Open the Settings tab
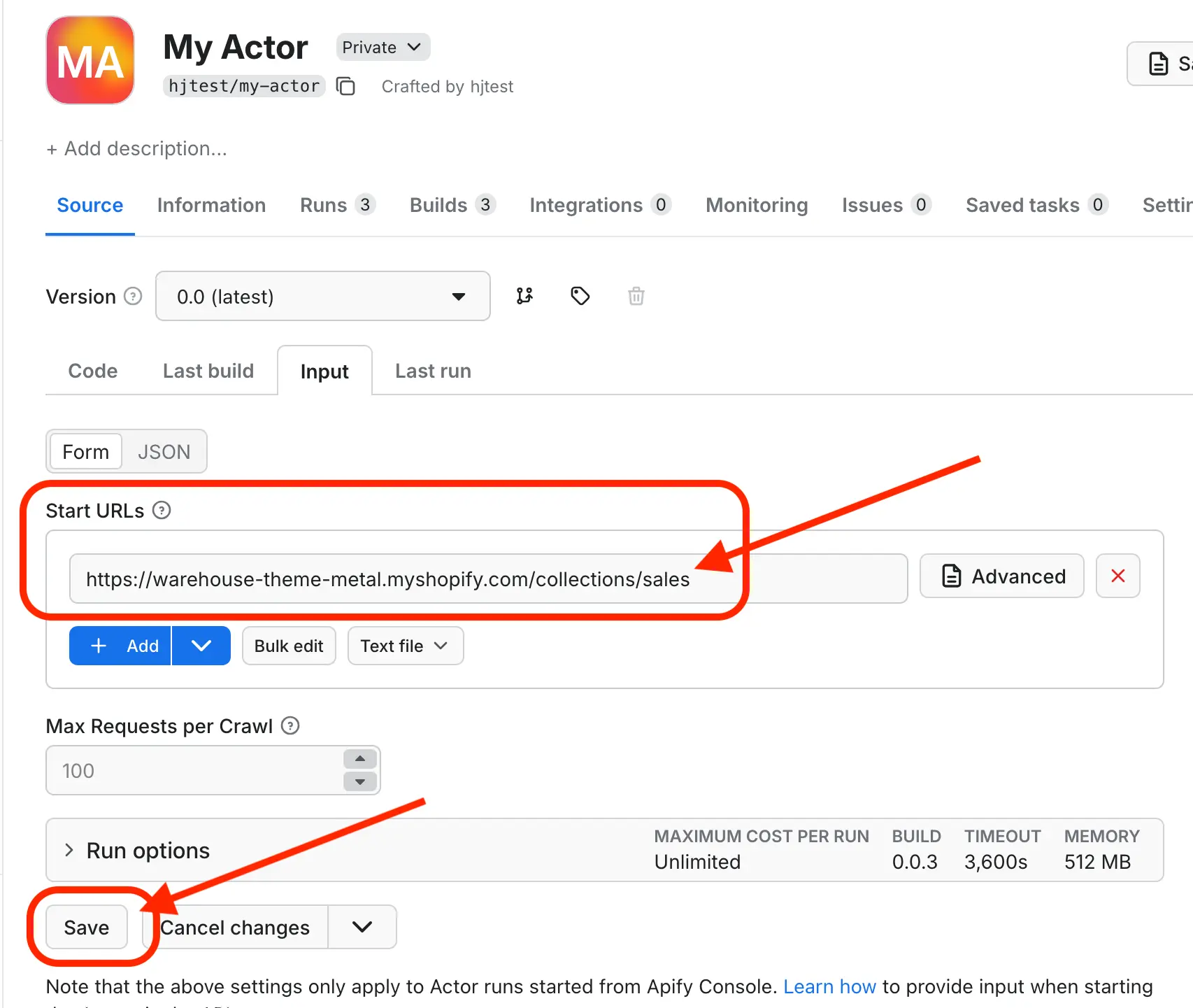The height and width of the screenshot is (1008, 1193). [x=1167, y=205]
